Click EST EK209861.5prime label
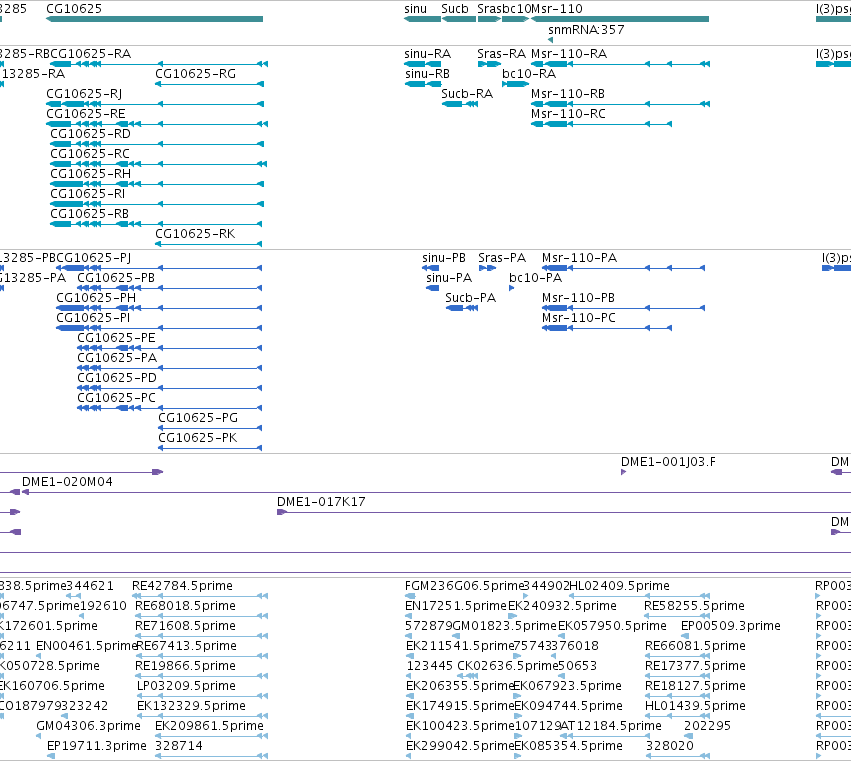851x761 pixels. click(x=209, y=726)
